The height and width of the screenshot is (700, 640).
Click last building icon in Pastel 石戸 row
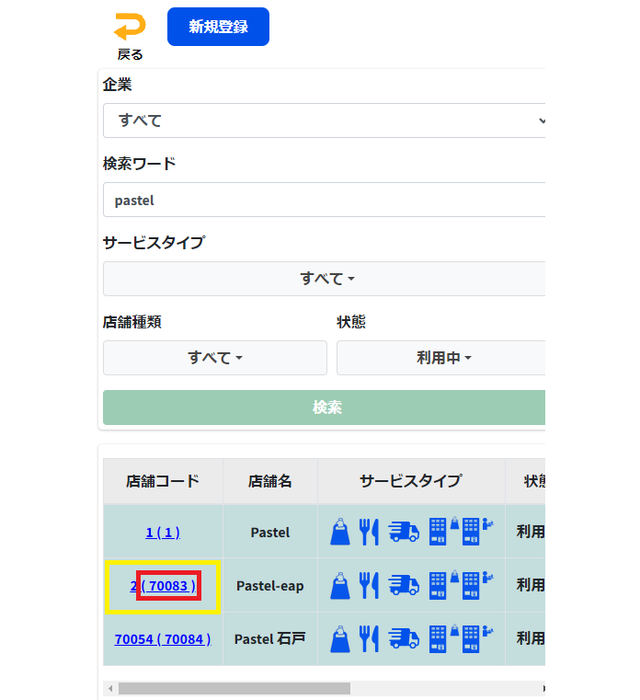[x=472, y=638]
